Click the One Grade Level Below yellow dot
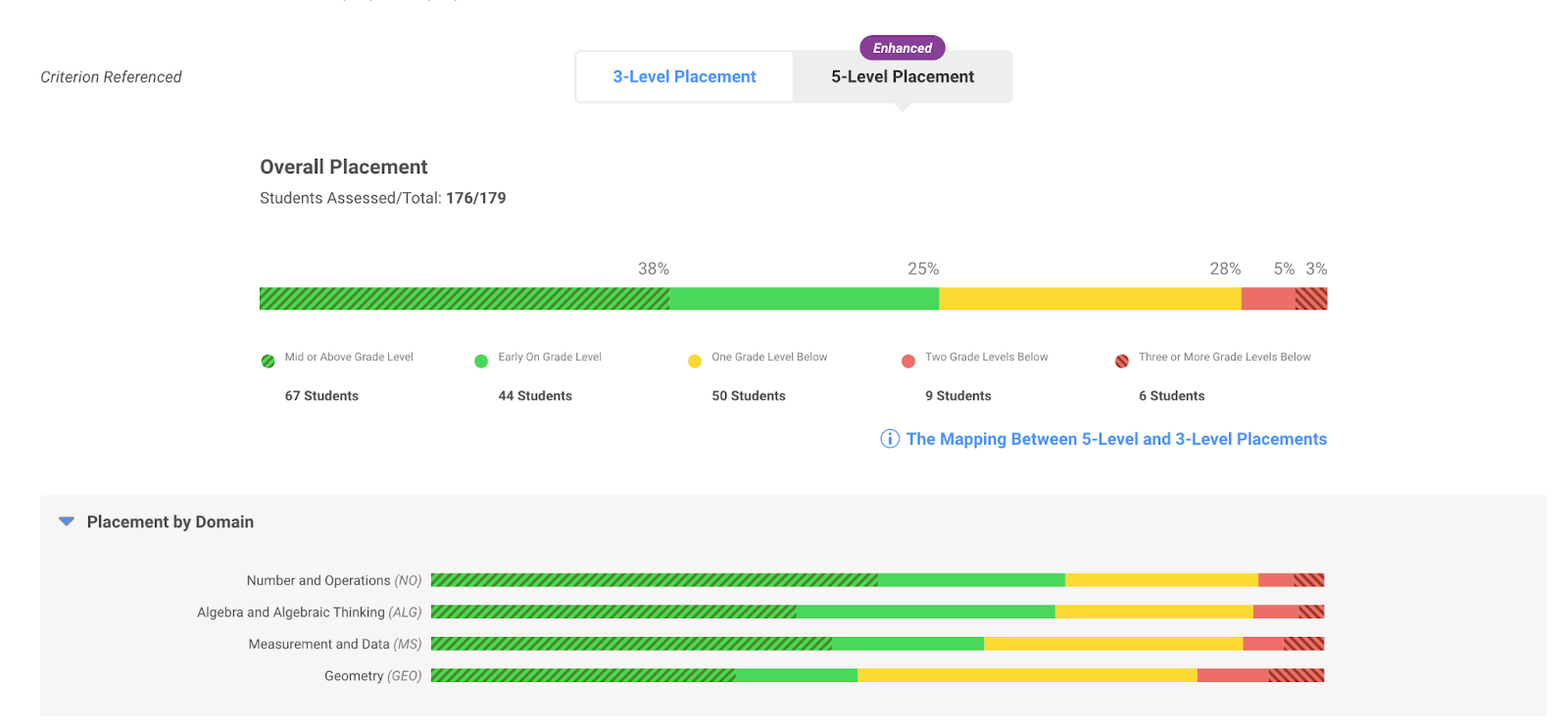Image resolution: width=1568 pixels, height=728 pixels. tap(695, 362)
